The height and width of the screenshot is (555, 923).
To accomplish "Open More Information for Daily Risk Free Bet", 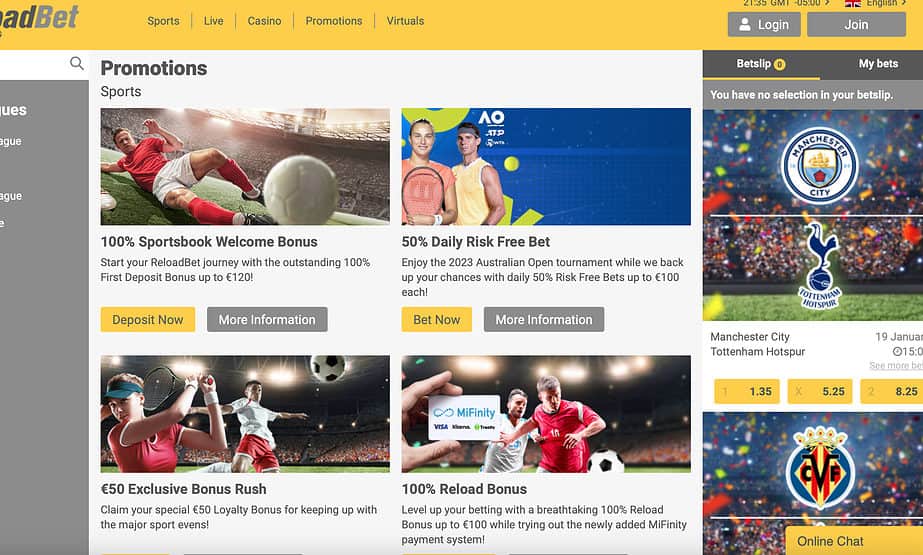I will 544,320.
